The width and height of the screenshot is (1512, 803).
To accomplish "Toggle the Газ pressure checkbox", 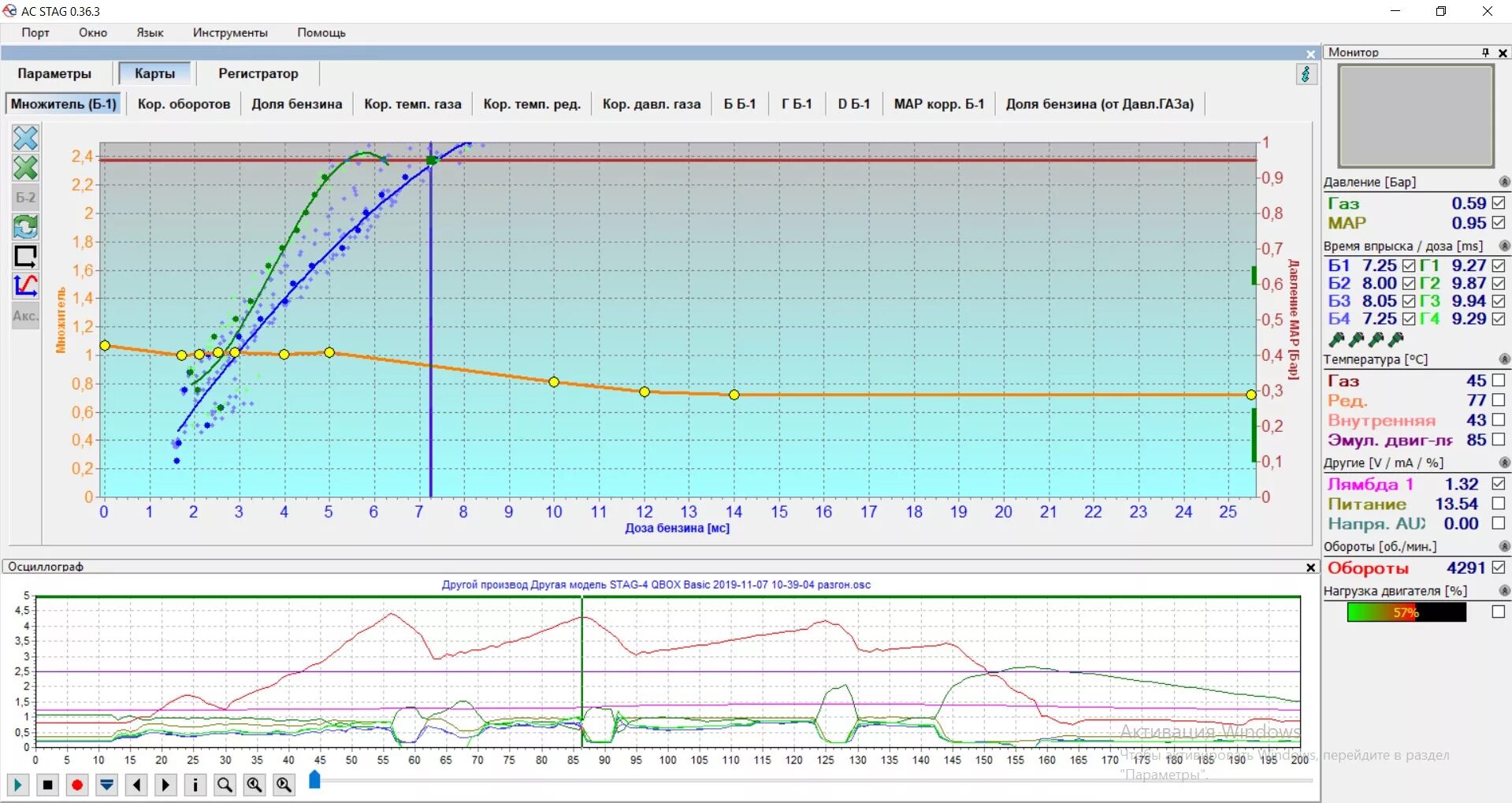I will pyautogui.click(x=1499, y=203).
